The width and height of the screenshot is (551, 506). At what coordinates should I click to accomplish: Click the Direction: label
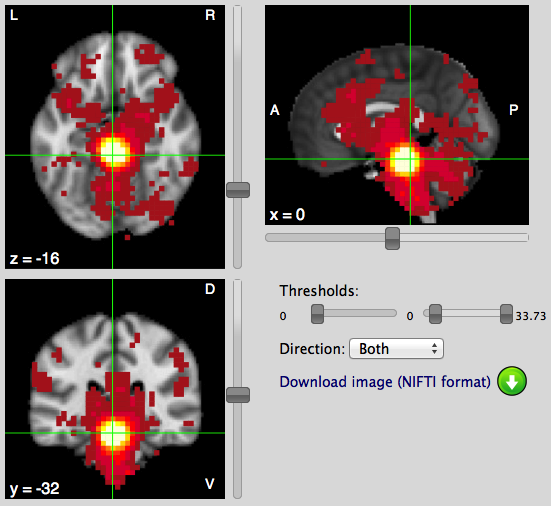312,349
